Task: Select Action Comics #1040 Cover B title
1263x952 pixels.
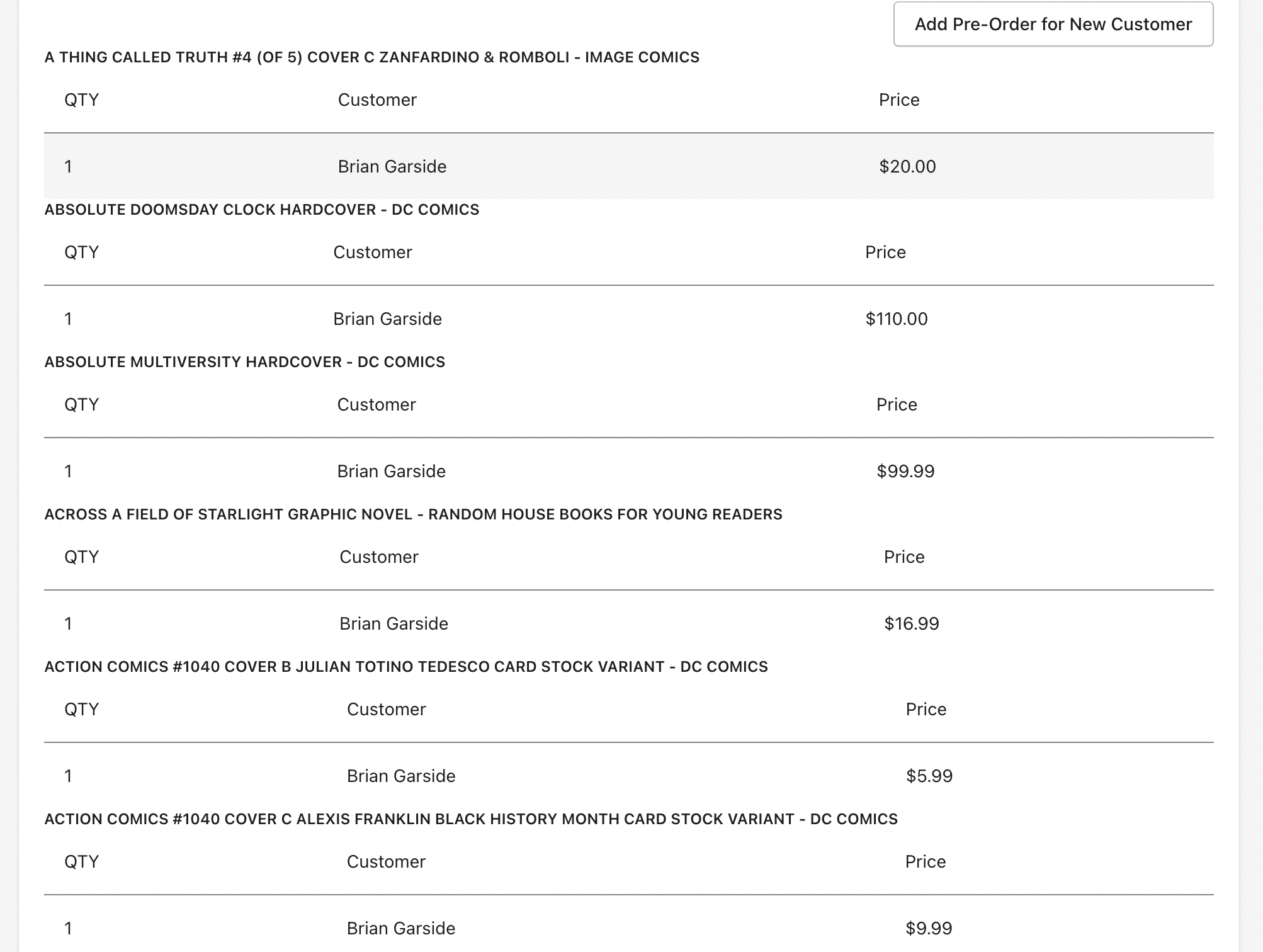Action: click(x=406, y=667)
